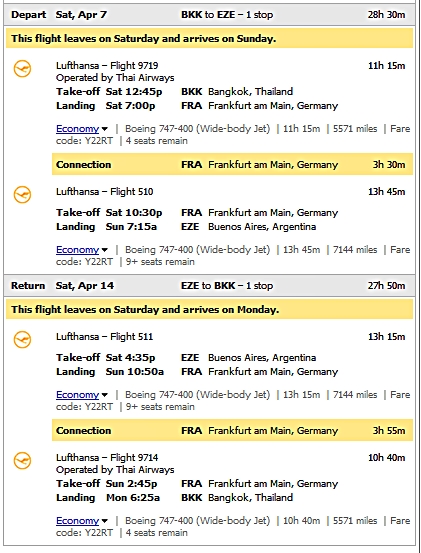Screen dimensions: 421x553
Task: Click the arrives on Sunday notice banner
Action: [209, 38]
